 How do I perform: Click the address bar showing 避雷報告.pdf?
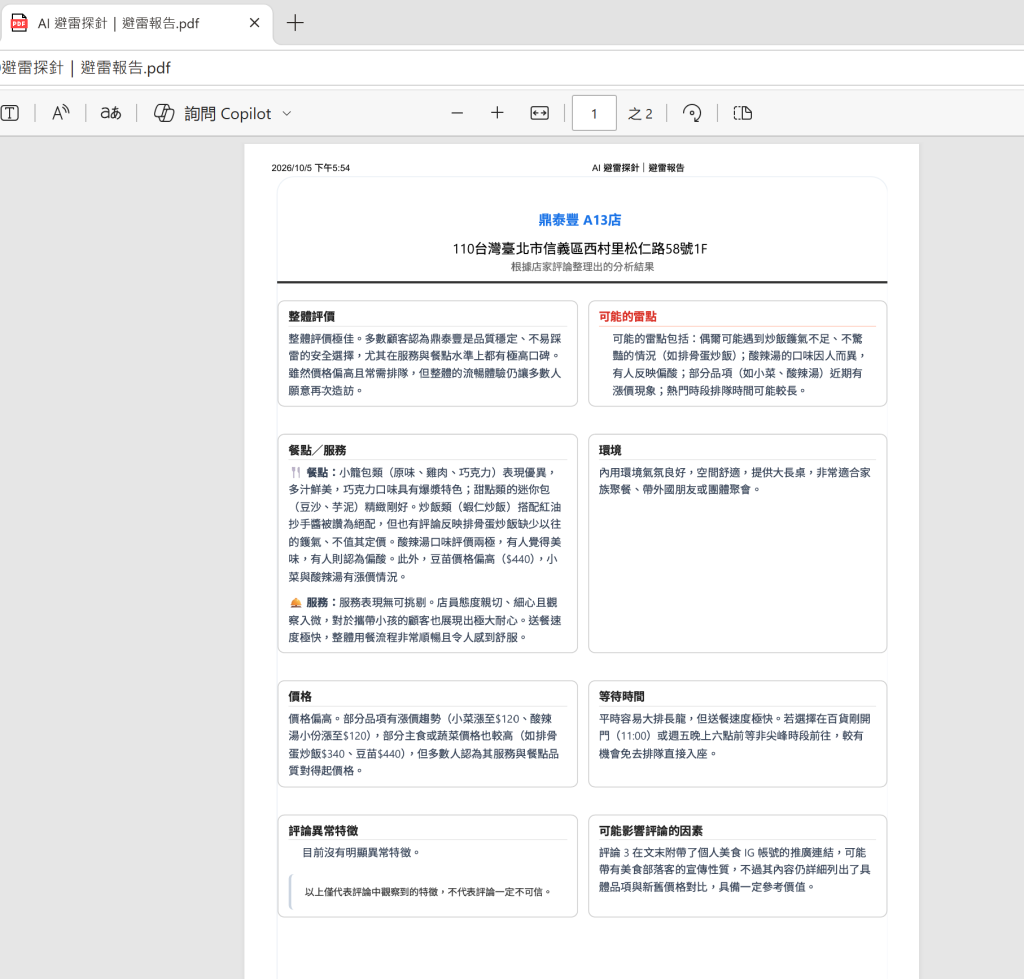512,68
